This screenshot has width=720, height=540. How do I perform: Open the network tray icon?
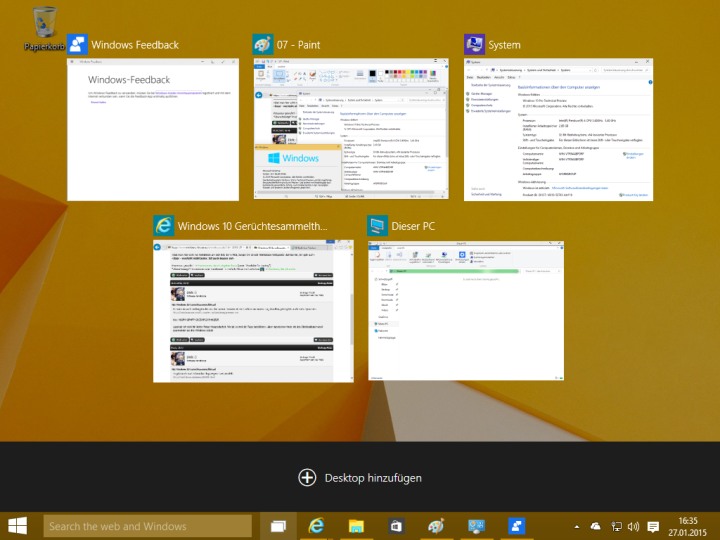616,527
